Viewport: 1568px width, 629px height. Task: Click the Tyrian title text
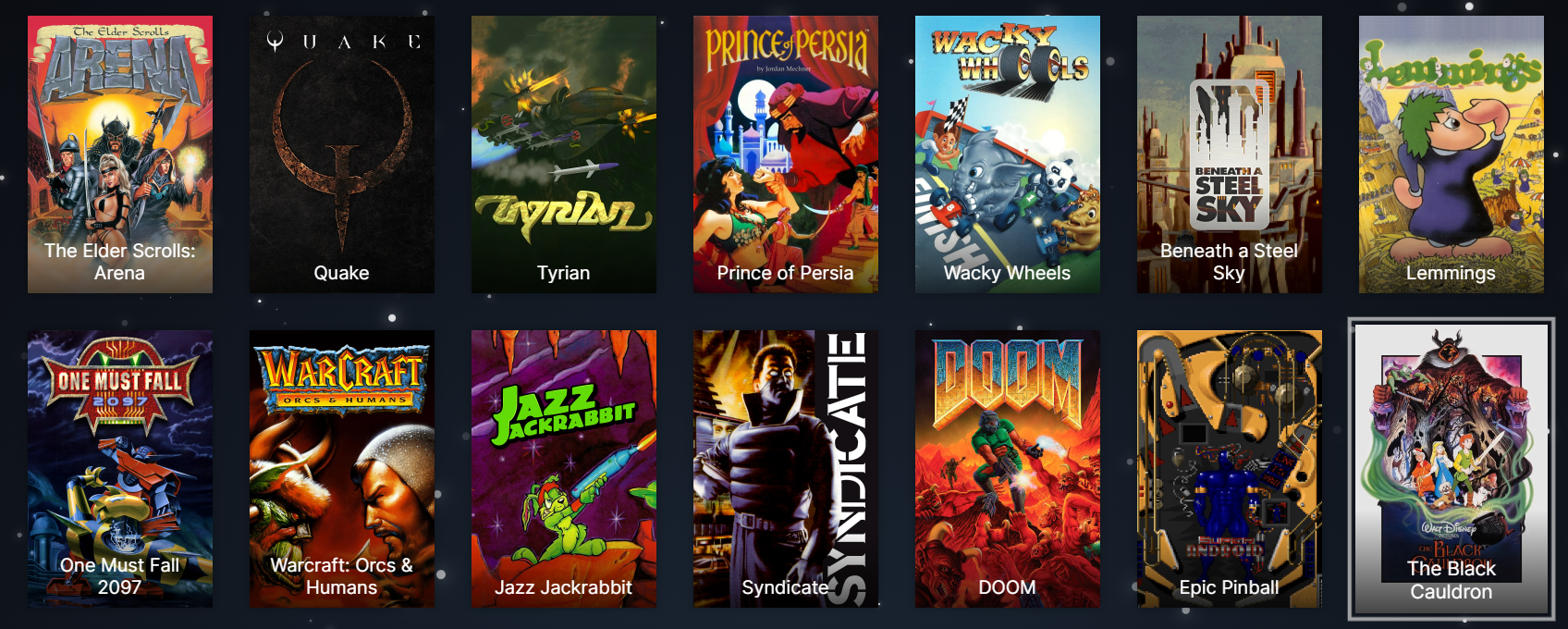tap(564, 273)
